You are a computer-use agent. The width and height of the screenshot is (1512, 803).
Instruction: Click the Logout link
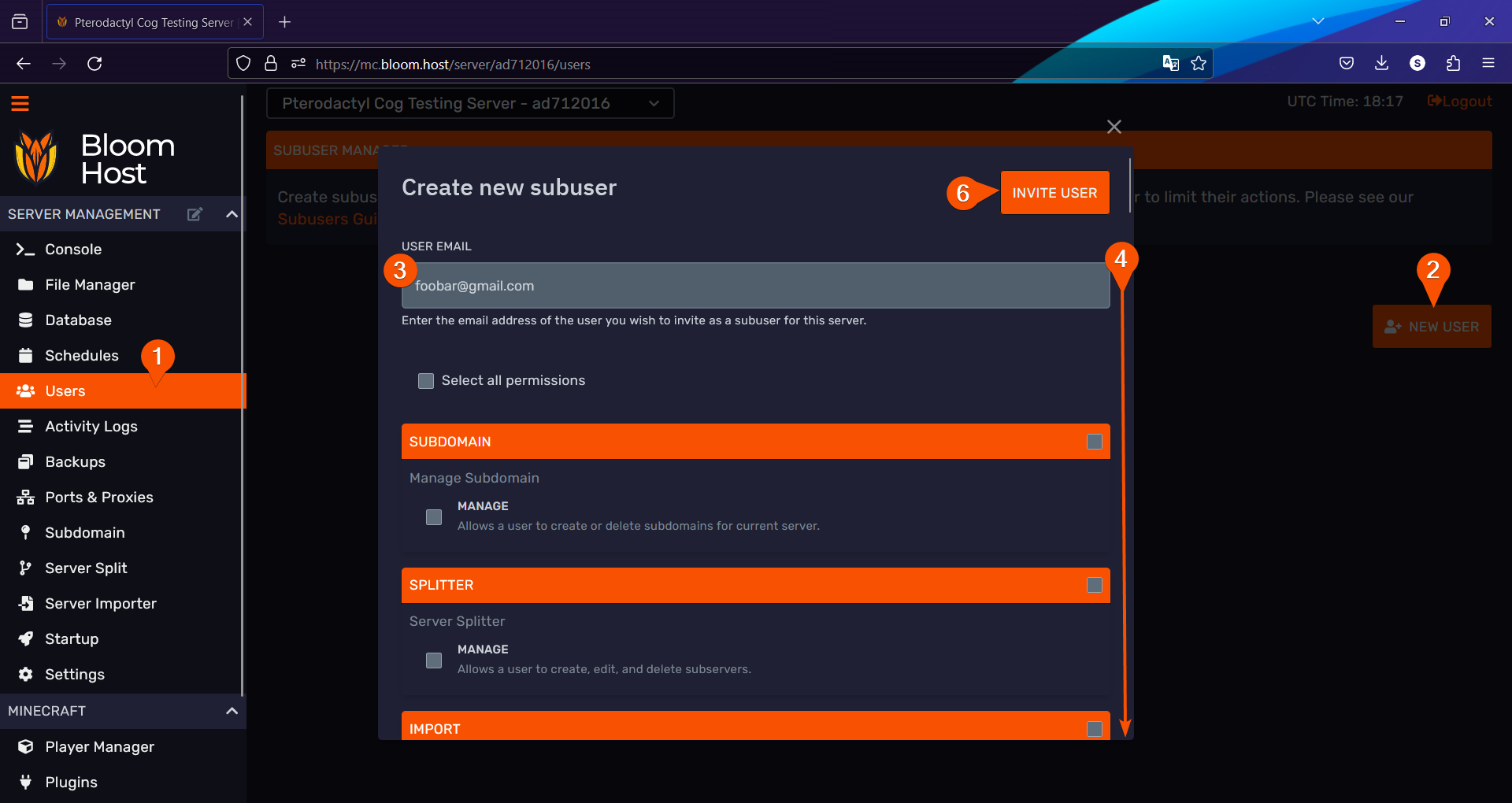click(x=1459, y=102)
